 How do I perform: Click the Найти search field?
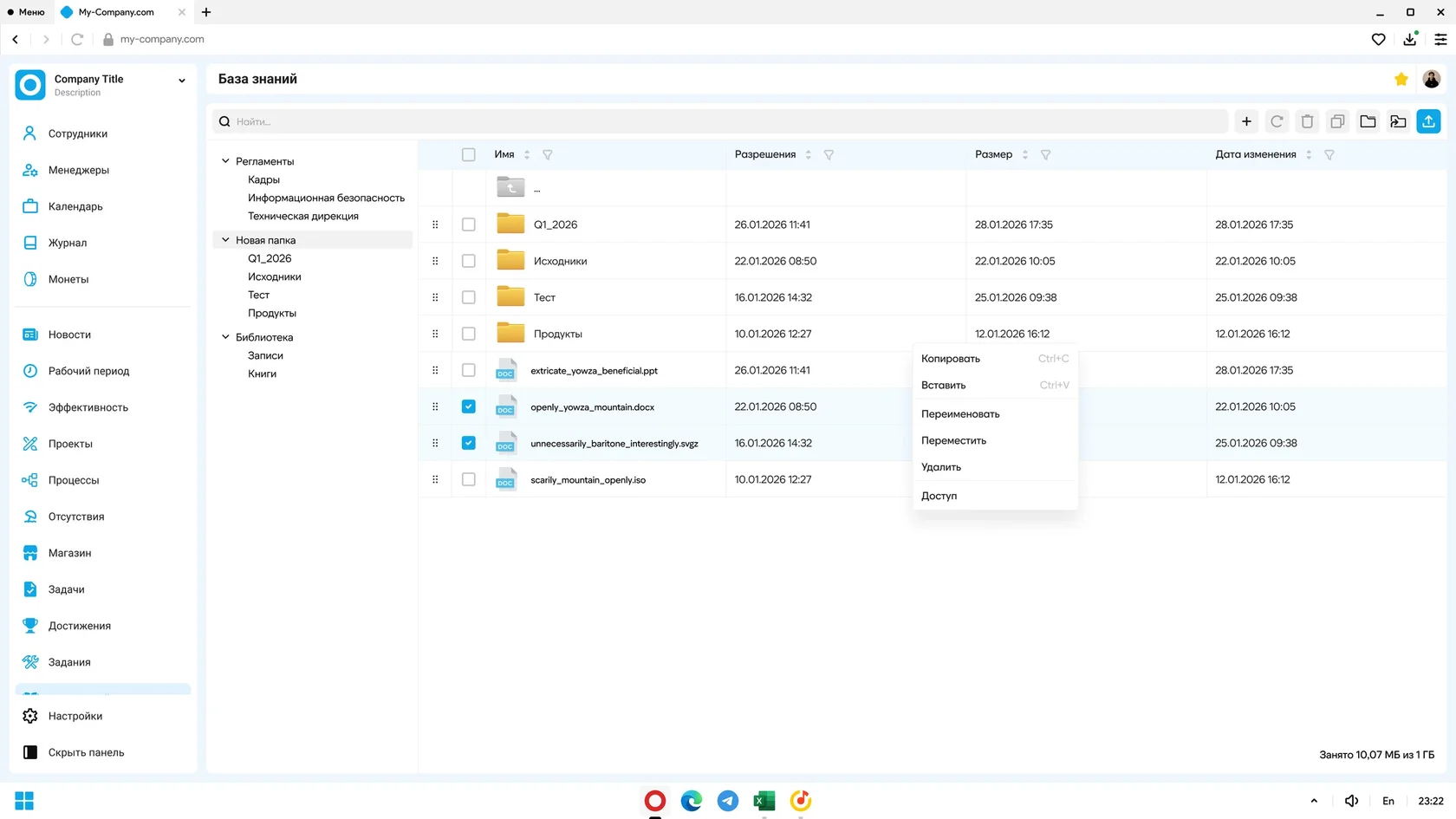point(720,121)
